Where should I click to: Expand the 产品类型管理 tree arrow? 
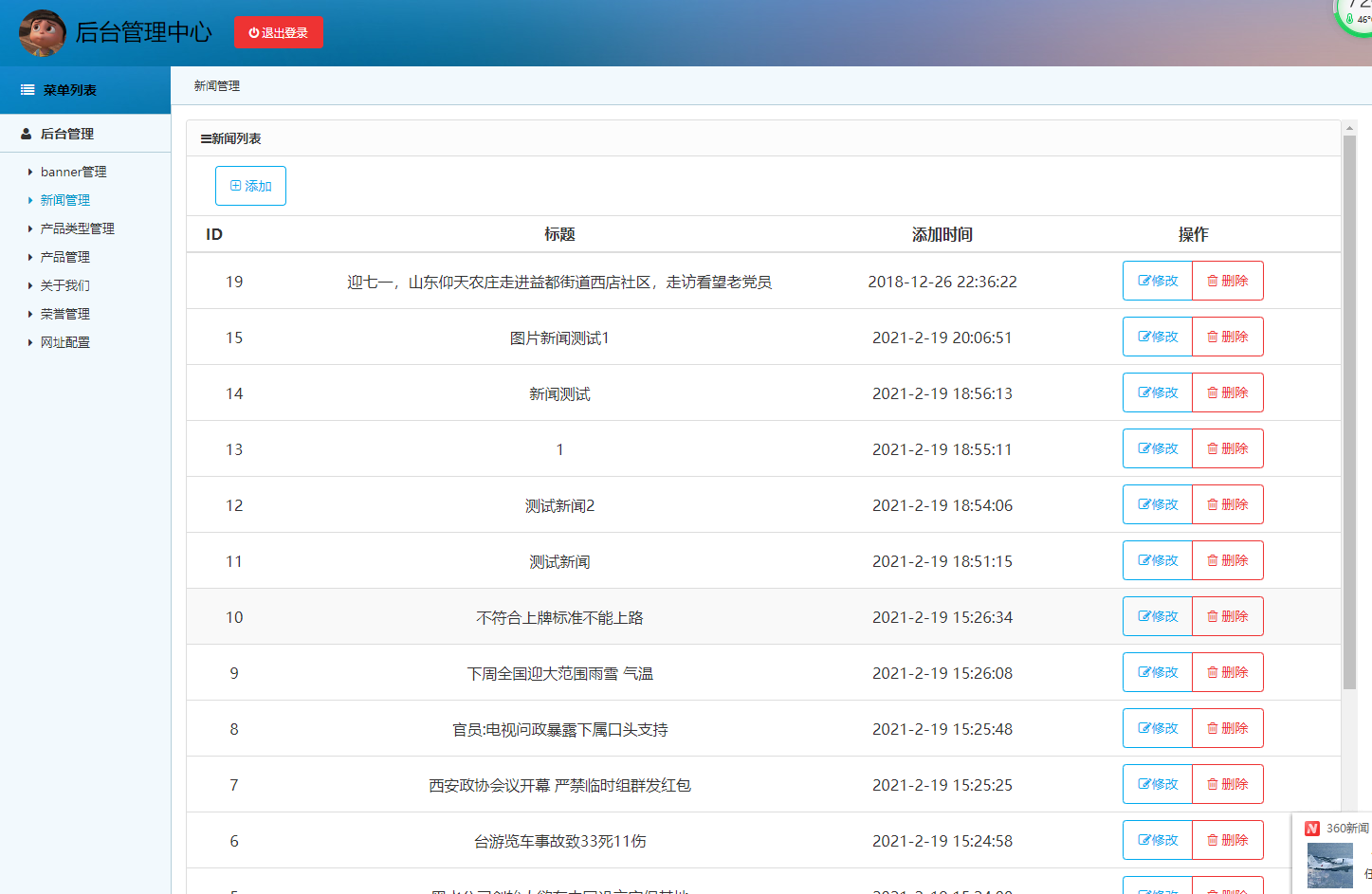29,228
